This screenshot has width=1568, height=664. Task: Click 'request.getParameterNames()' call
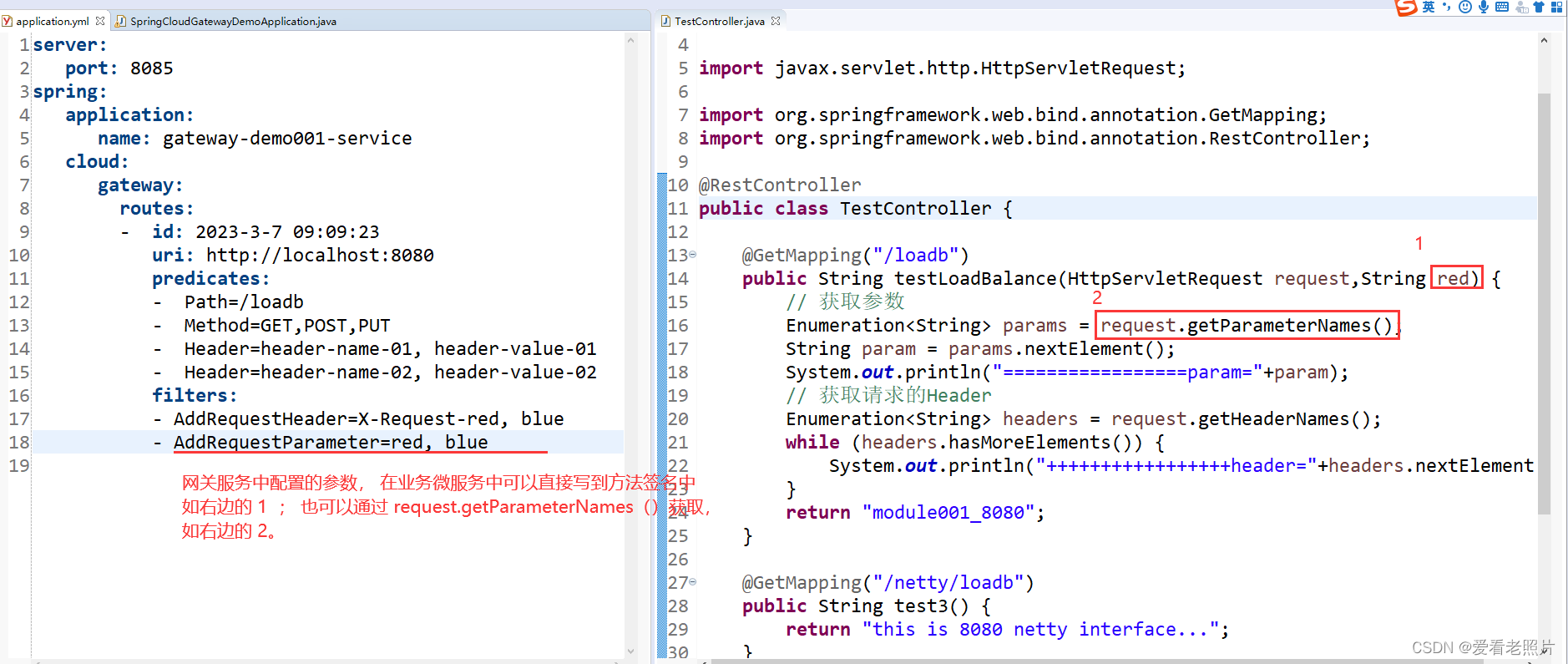click(1247, 326)
